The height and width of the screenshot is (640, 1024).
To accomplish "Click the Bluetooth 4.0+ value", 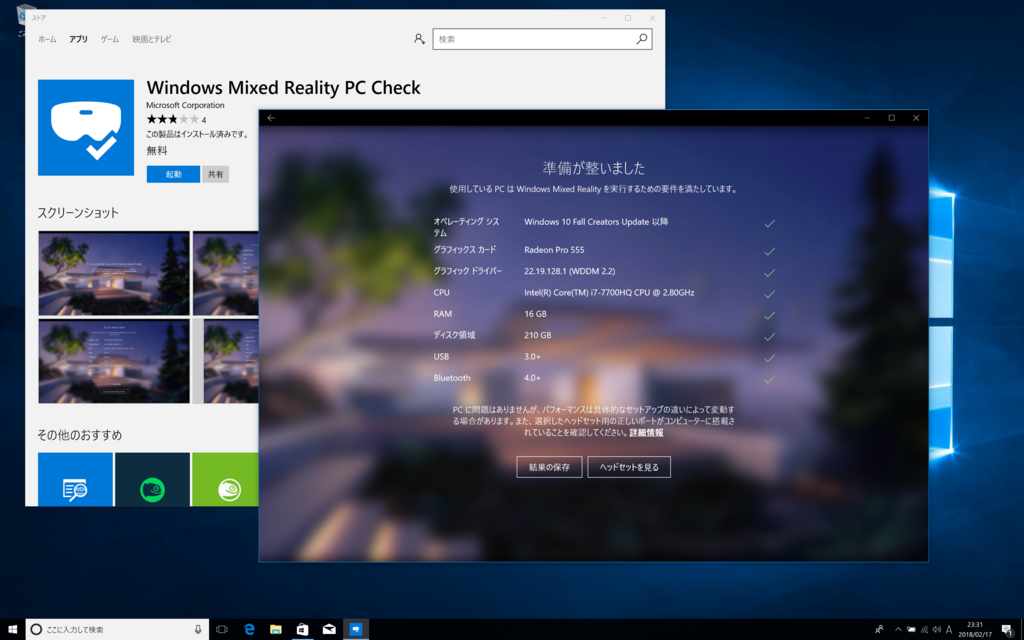I will click(x=532, y=377).
